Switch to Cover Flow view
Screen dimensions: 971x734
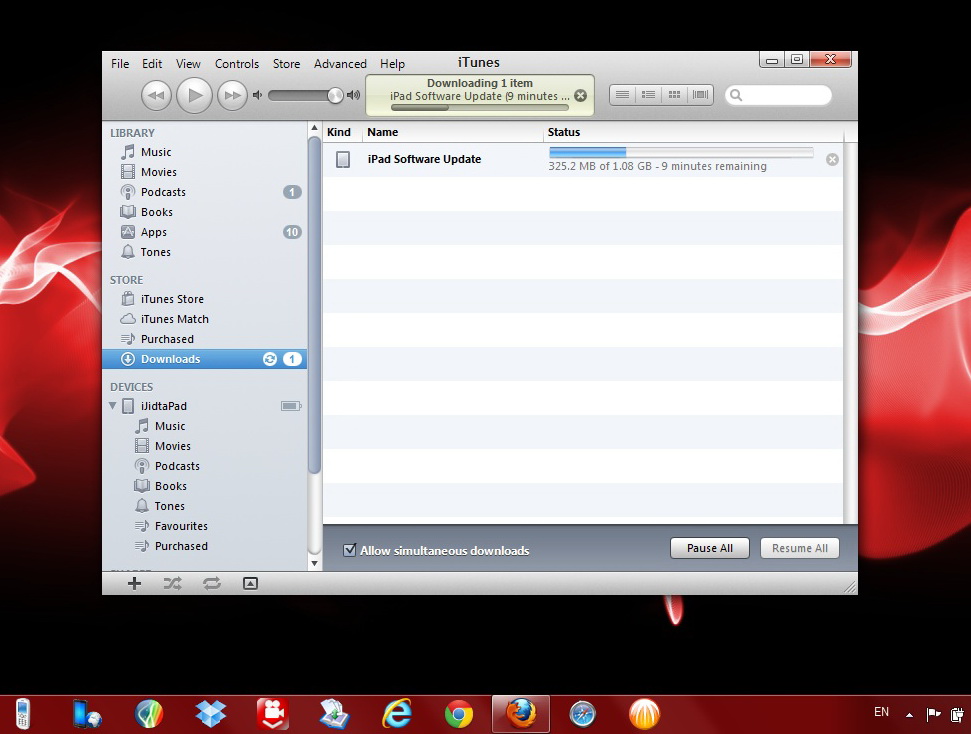pos(700,95)
